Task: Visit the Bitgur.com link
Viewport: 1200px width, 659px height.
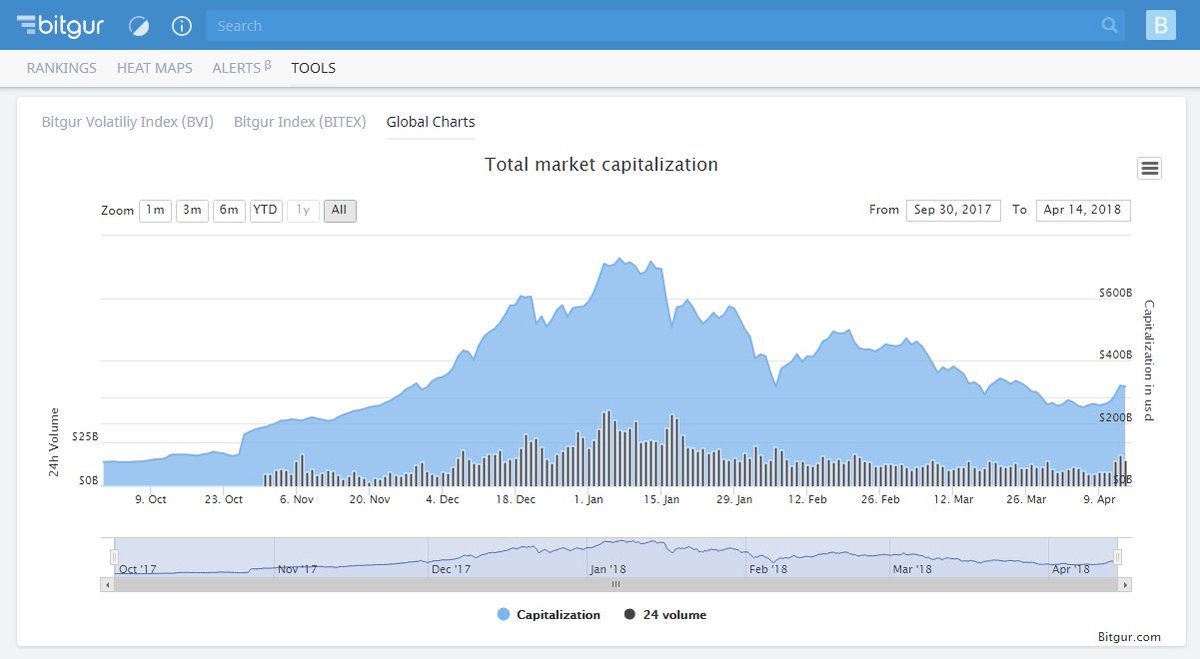Action: pos(1128,636)
